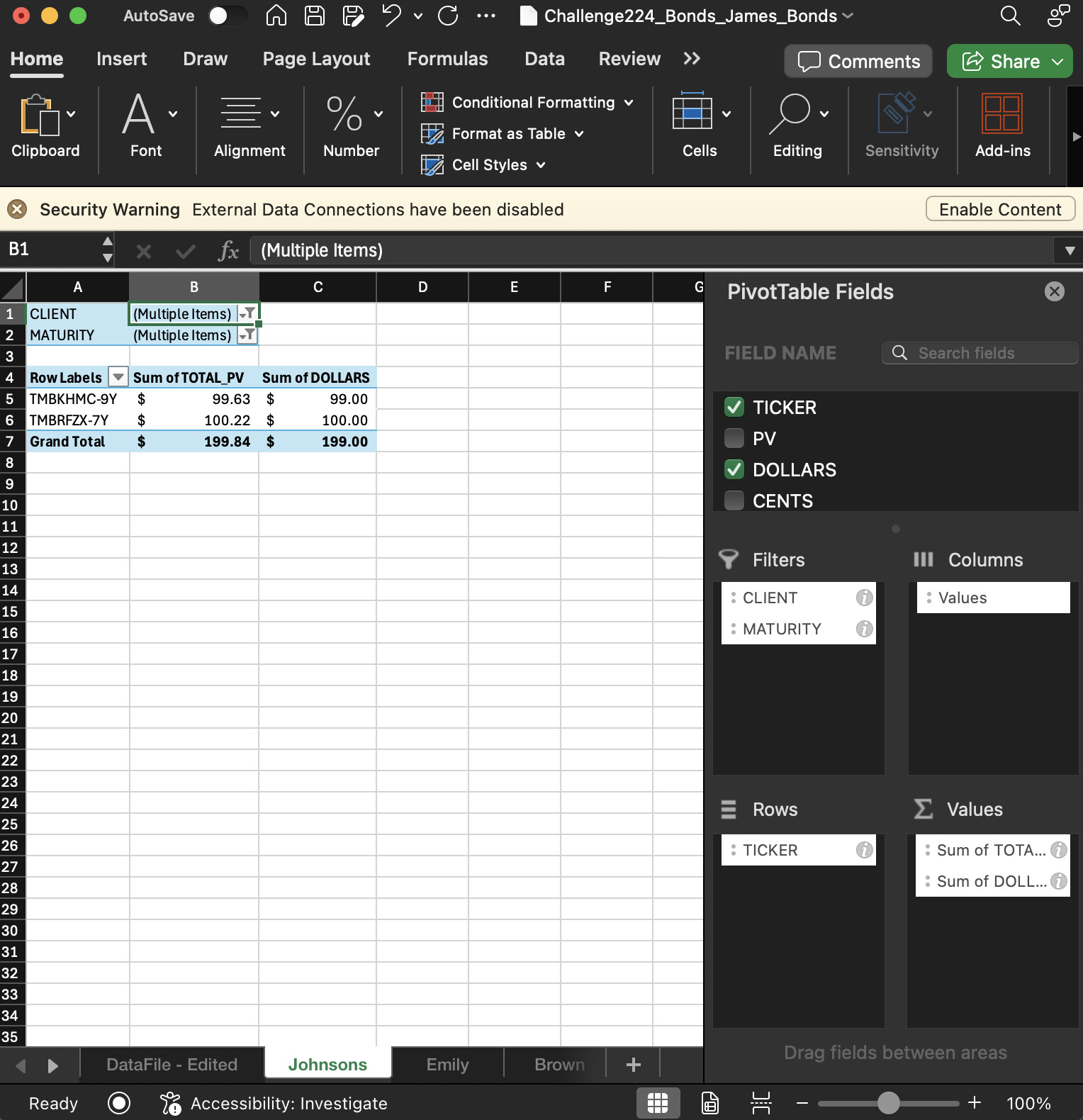Screen dimensions: 1083x1120
Task: Open the Page Layout tab
Action: point(316,59)
